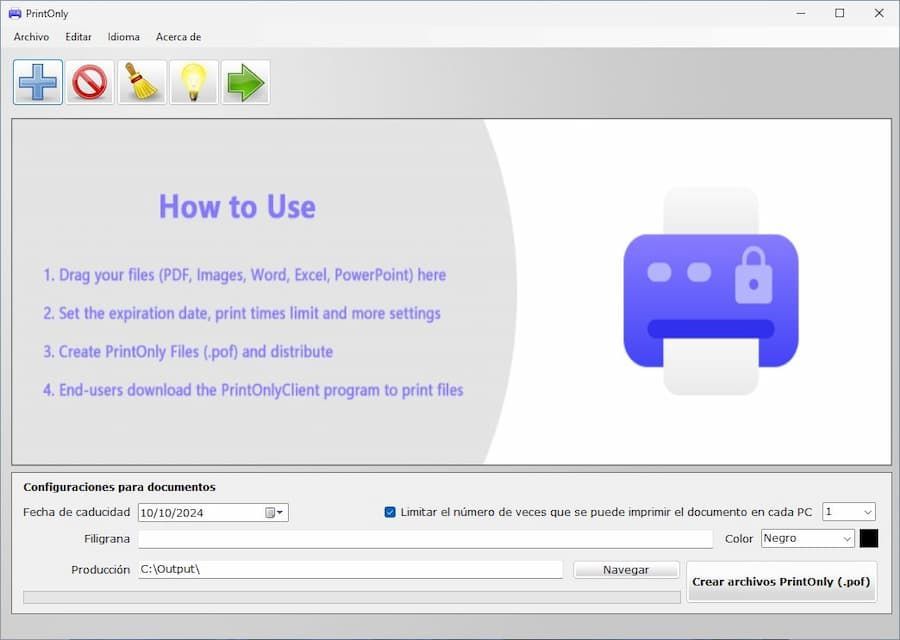
Task: Click the Filigrana label
Action: tap(107, 539)
